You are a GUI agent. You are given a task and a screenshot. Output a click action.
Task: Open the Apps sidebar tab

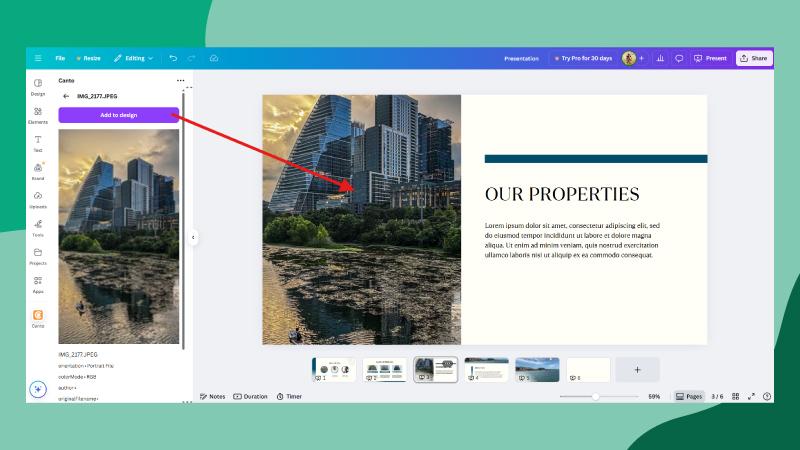(x=38, y=285)
